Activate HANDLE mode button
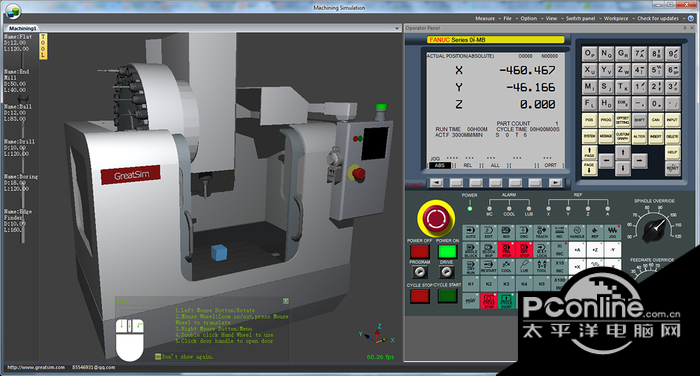This screenshot has width=700, height=376. [x=577, y=232]
